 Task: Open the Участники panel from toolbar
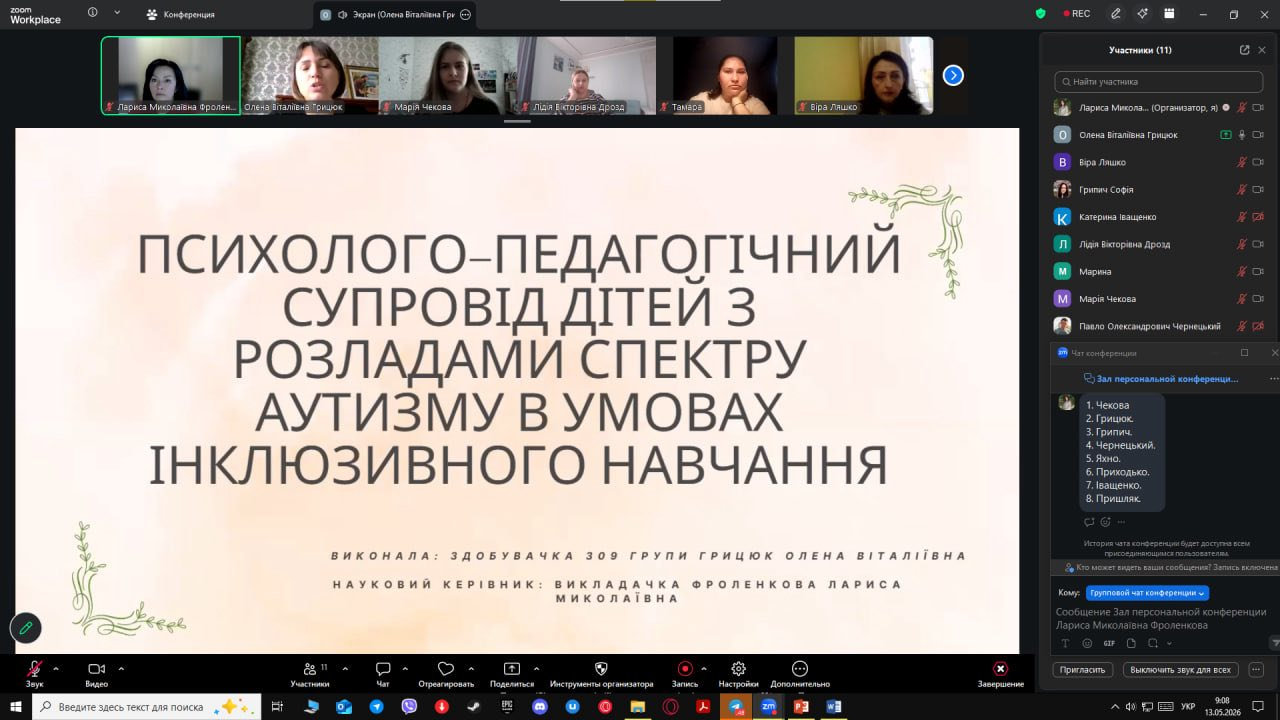(310, 673)
